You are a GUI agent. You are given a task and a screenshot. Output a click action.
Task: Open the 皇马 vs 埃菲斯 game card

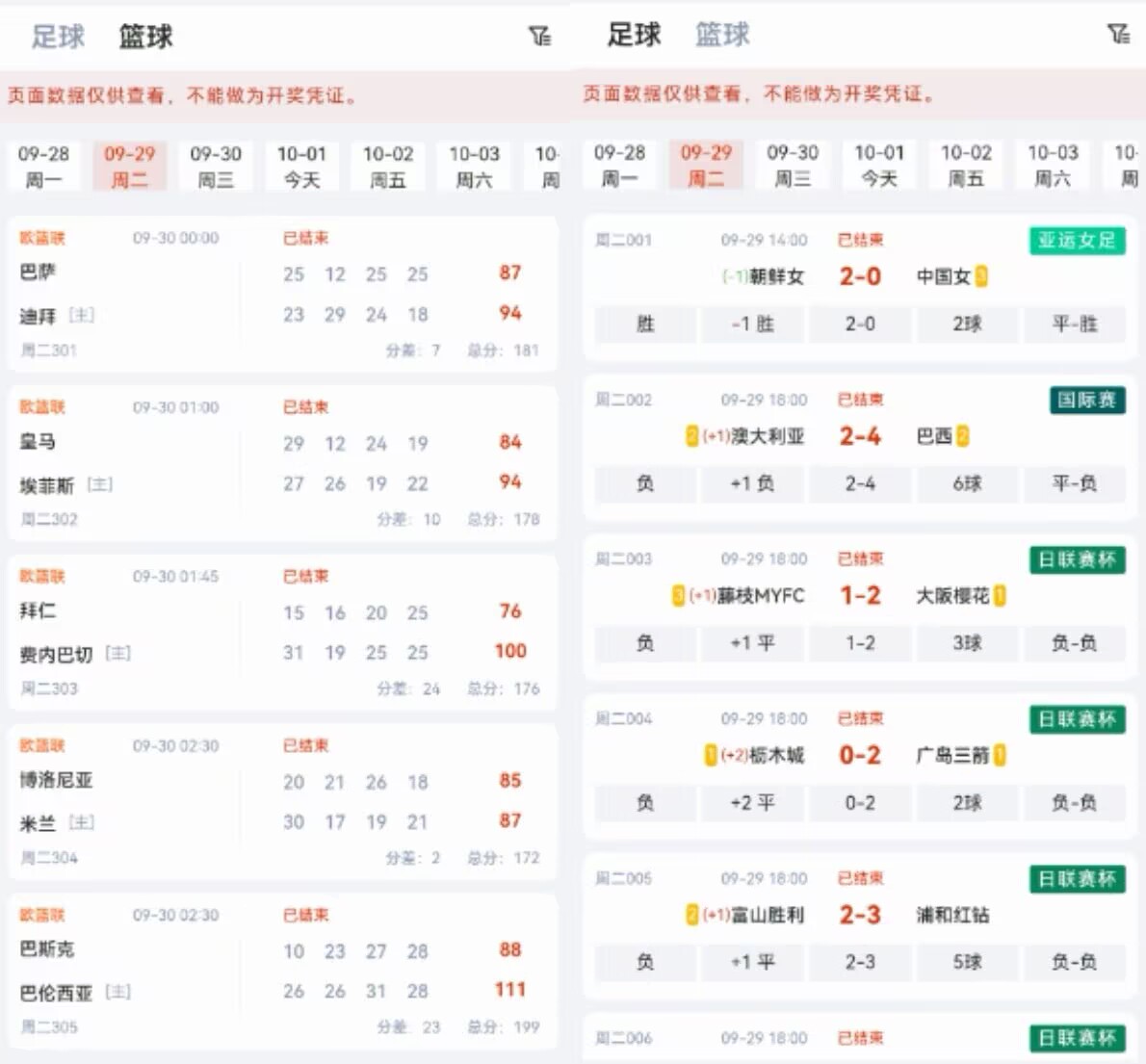(283, 463)
